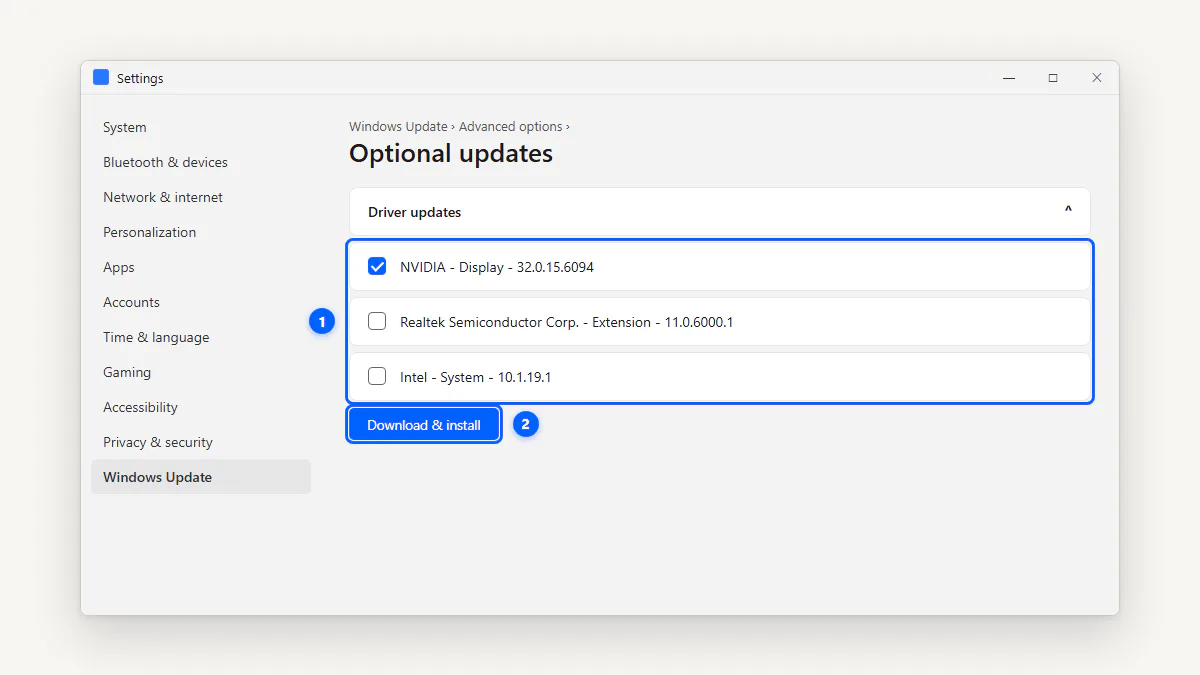Go to Accessibility settings

[x=201, y=407]
